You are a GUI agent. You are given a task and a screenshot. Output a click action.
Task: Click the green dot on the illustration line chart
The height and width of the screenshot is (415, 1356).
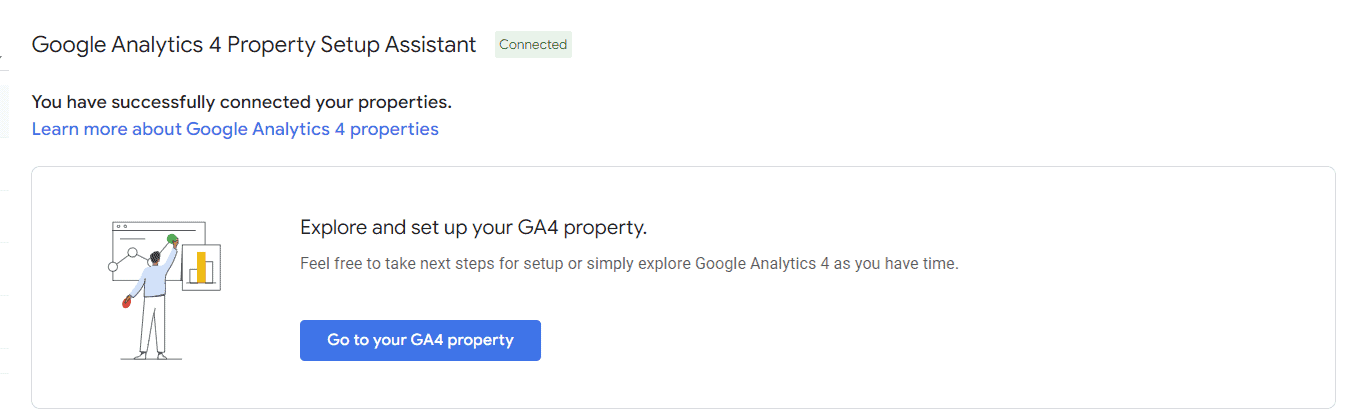pos(172,239)
